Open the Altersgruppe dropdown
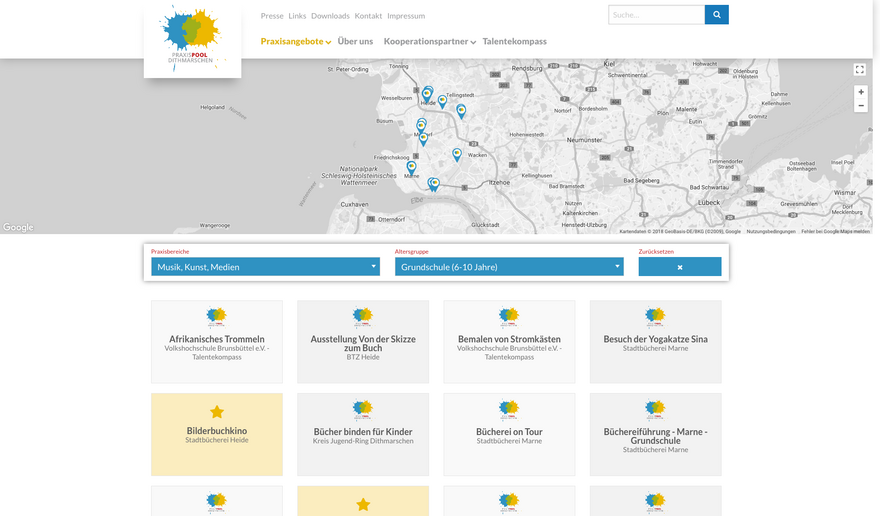The height and width of the screenshot is (516, 880). point(508,267)
